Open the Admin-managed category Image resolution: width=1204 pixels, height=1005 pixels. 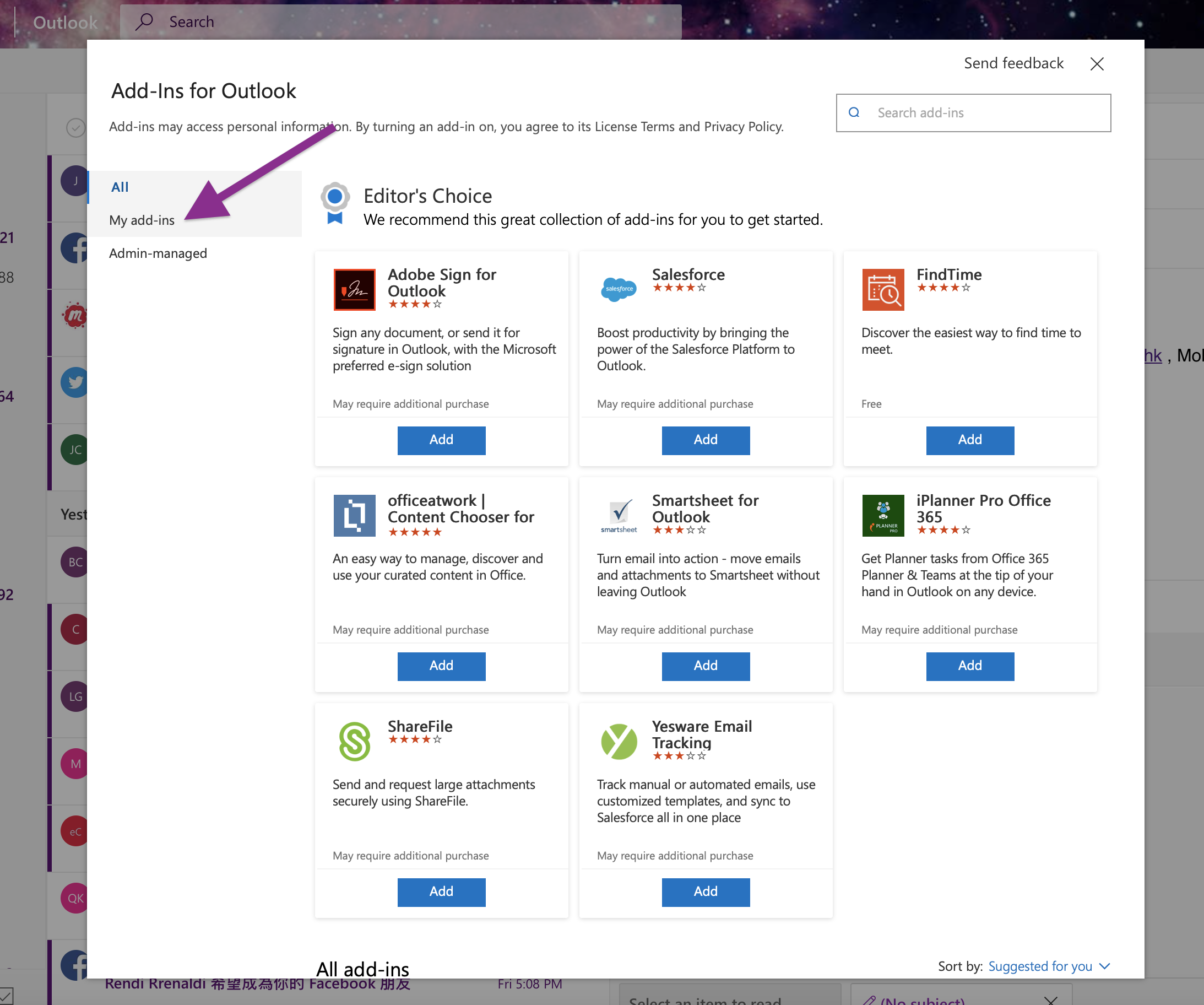(x=158, y=253)
